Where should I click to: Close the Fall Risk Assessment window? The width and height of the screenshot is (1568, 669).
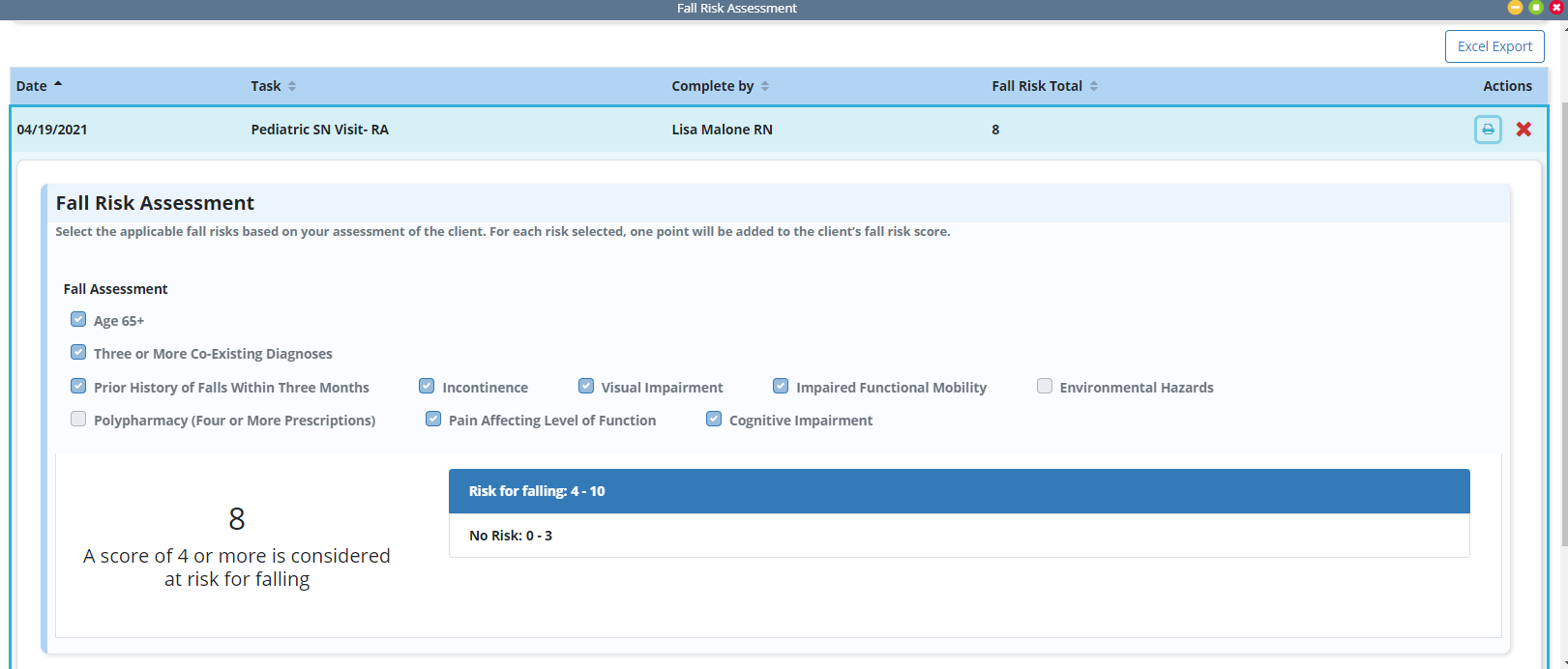coord(1556,8)
